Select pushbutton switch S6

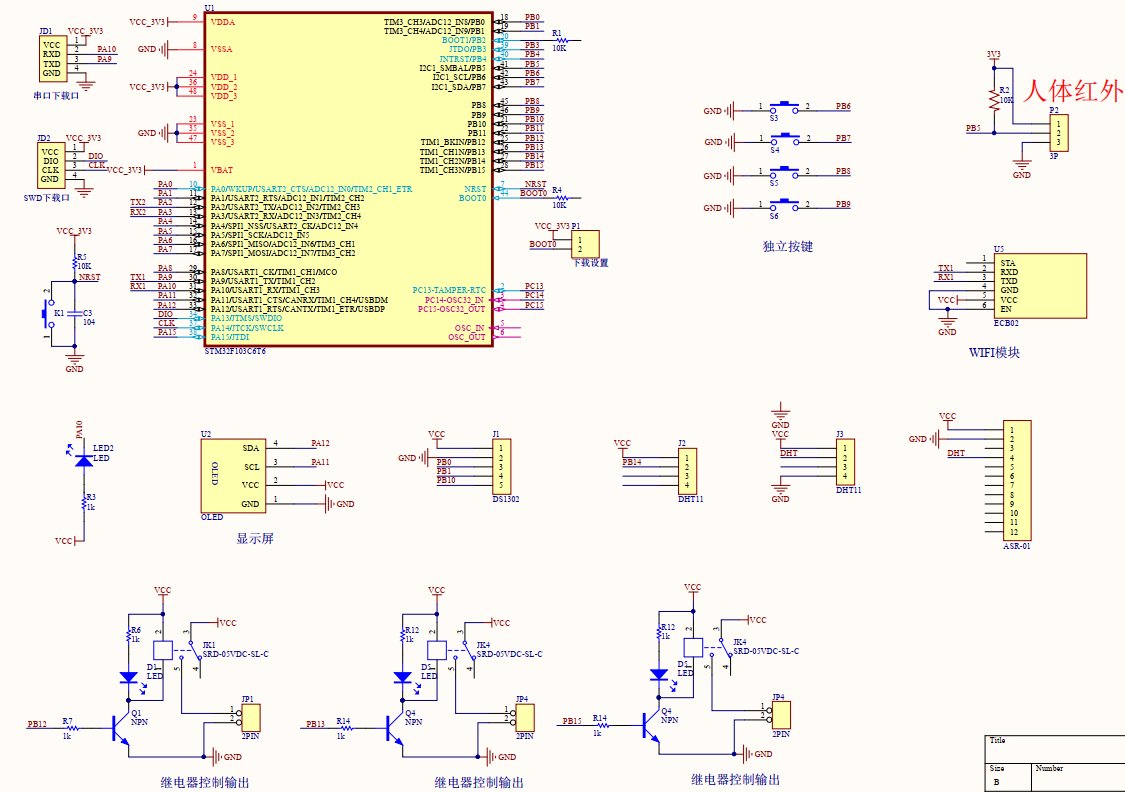coord(784,207)
